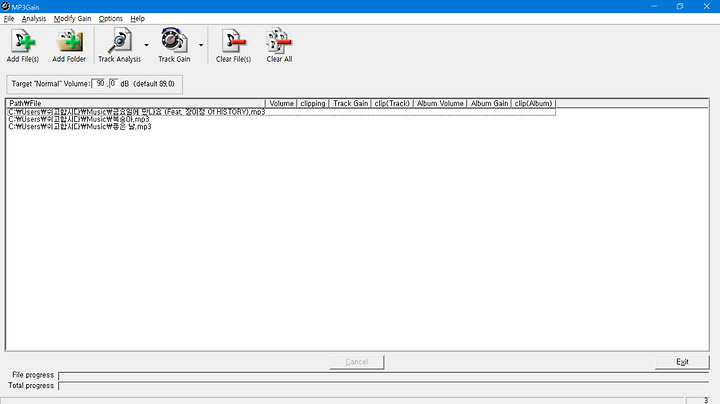Click the Exit button
The image size is (720, 404).
click(682, 362)
